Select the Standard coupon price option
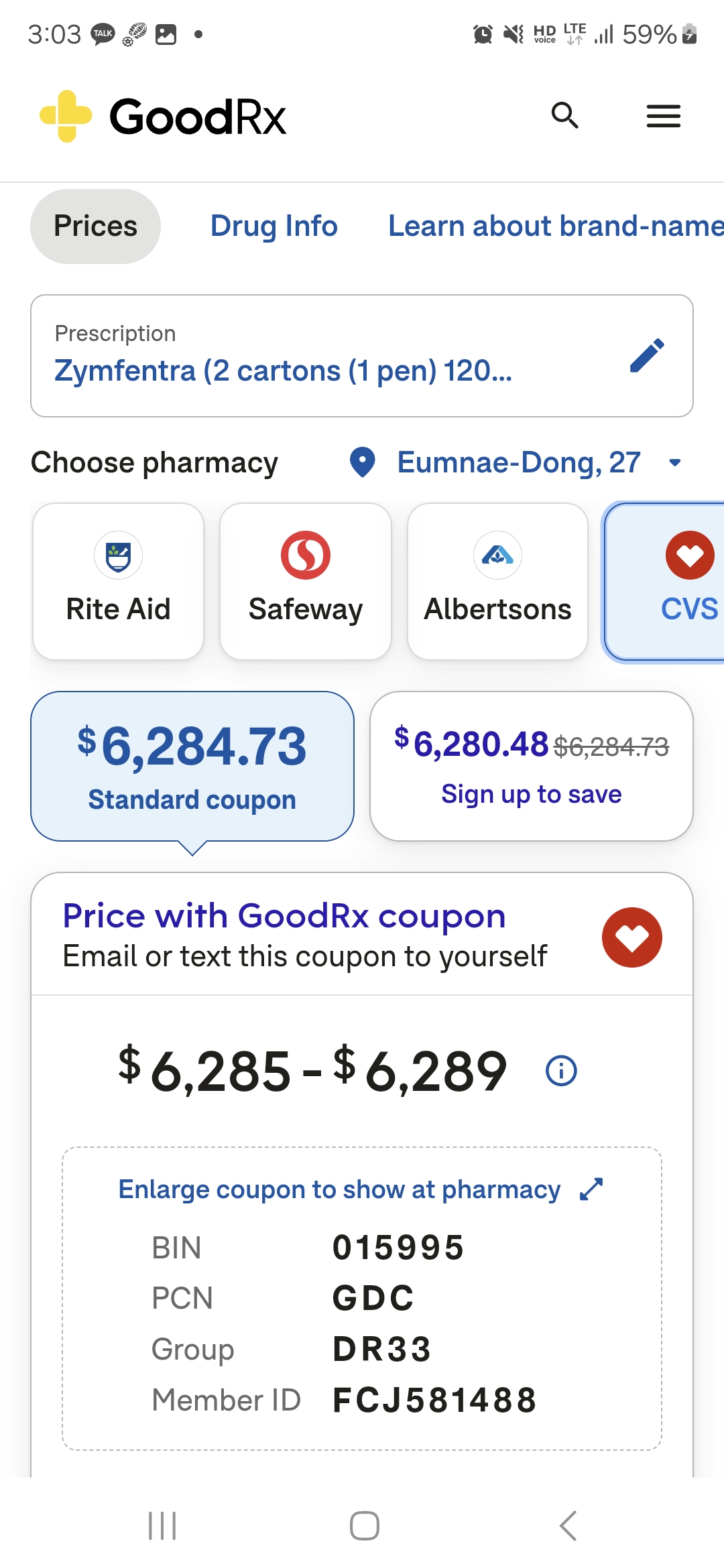 coord(192,767)
